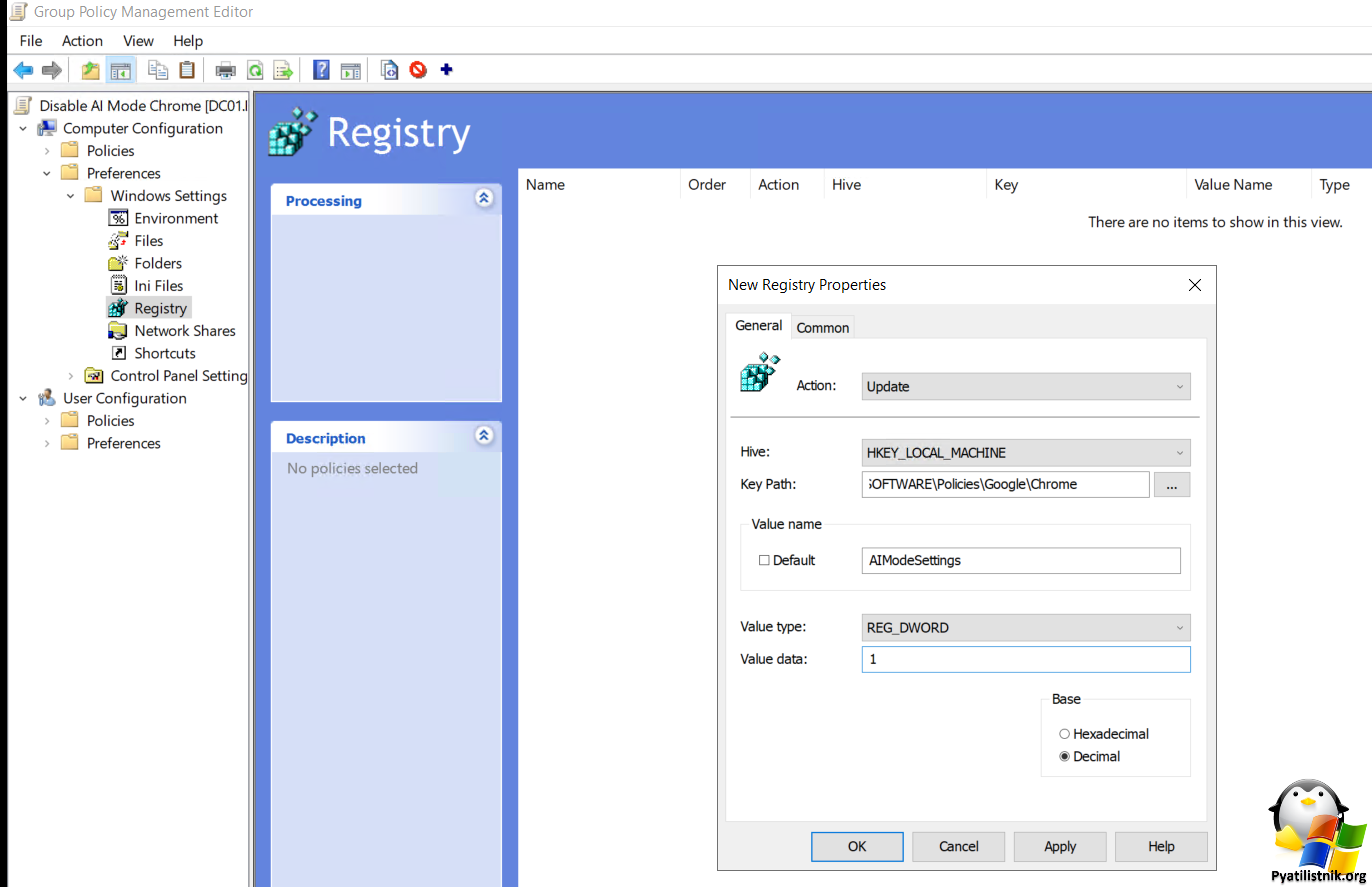Check the Default value name checkbox
Screen dimensions: 1372x887
764,561
